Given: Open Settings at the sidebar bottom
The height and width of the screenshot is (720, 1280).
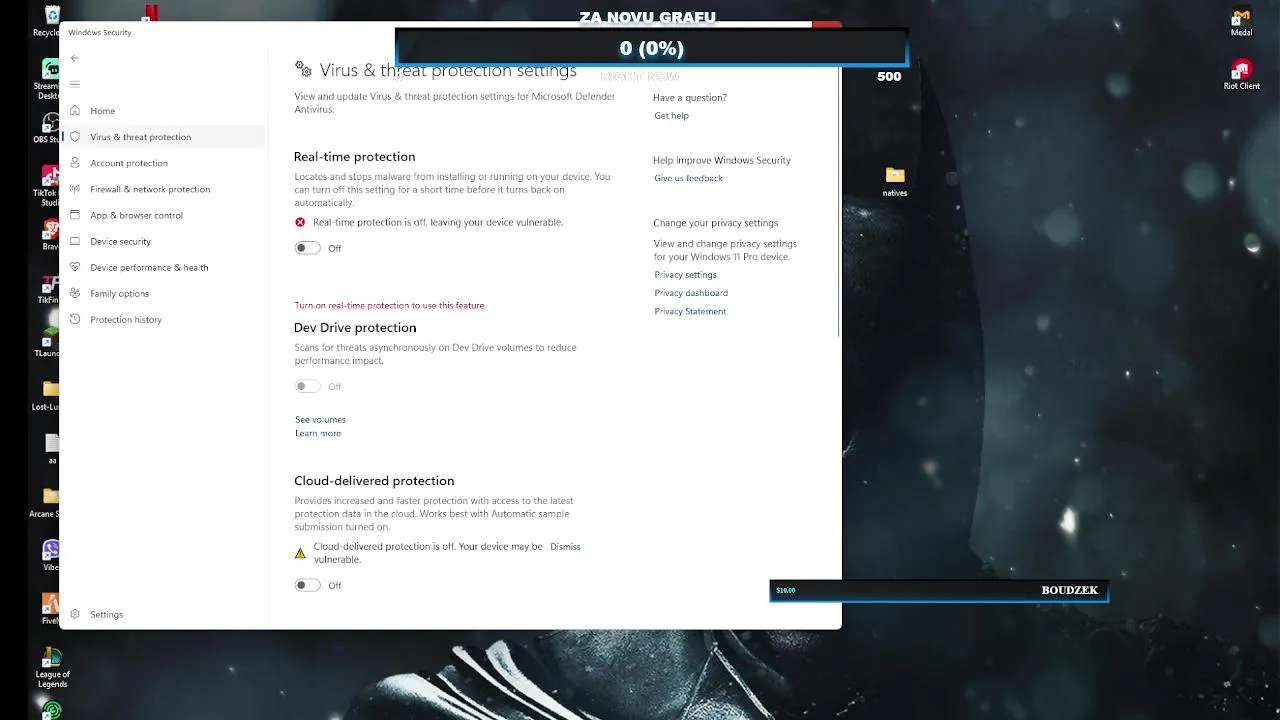Looking at the screenshot, I should 162,614.
